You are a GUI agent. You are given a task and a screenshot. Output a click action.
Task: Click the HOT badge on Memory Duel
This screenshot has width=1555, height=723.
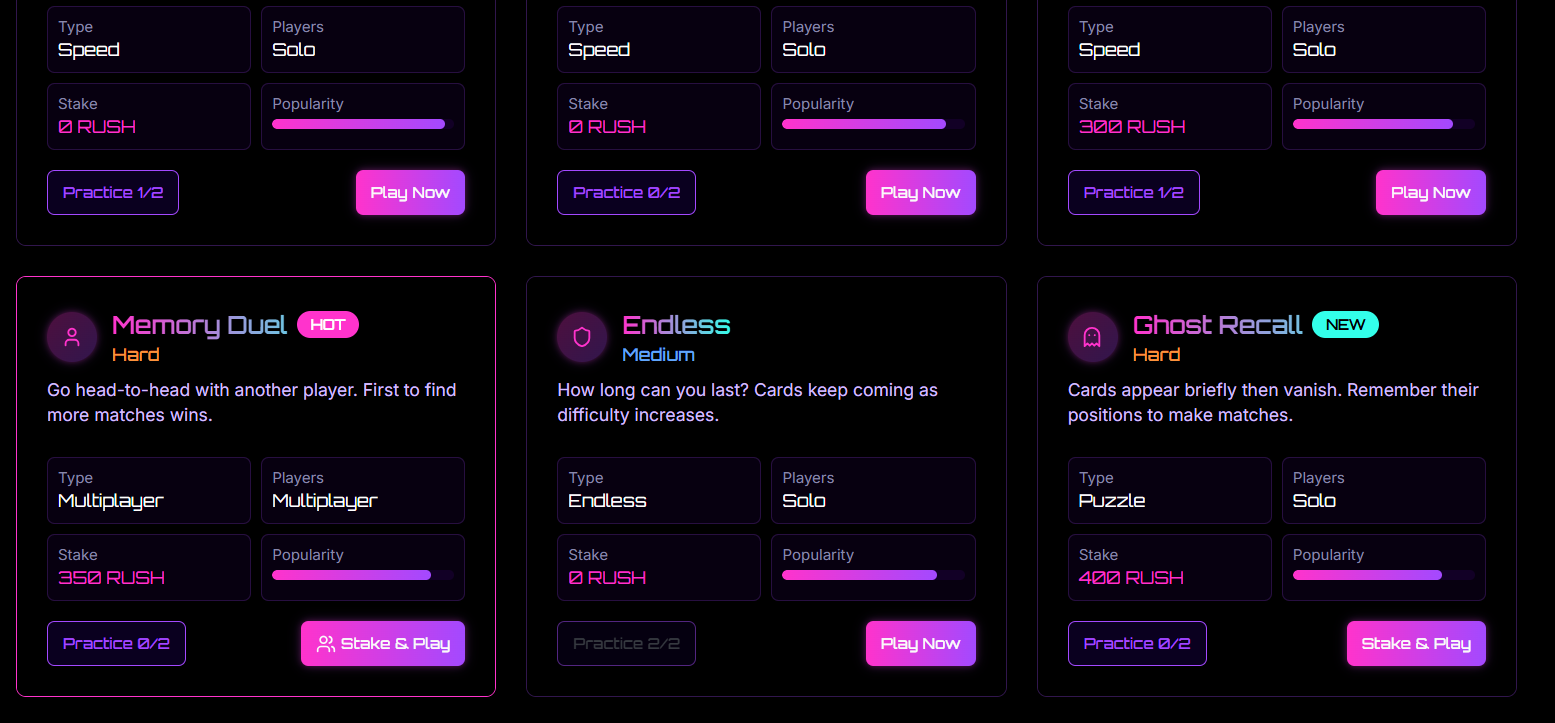click(328, 325)
